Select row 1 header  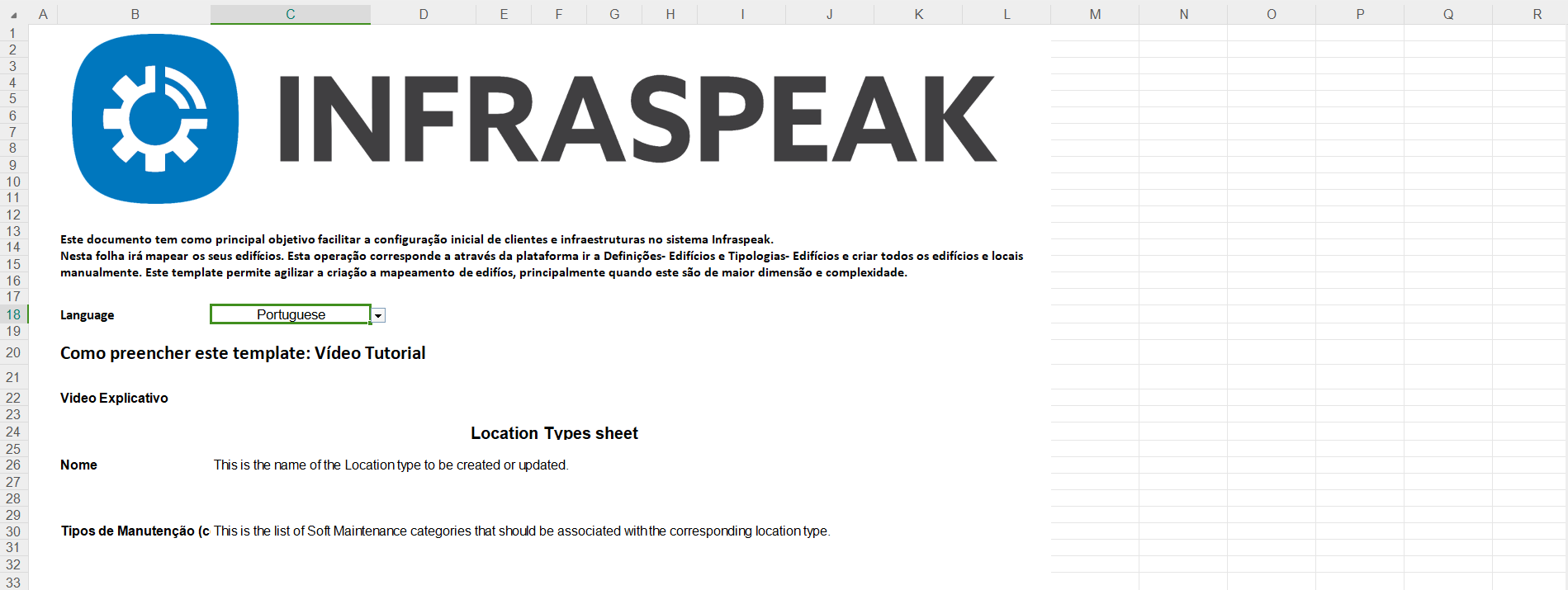13,33
